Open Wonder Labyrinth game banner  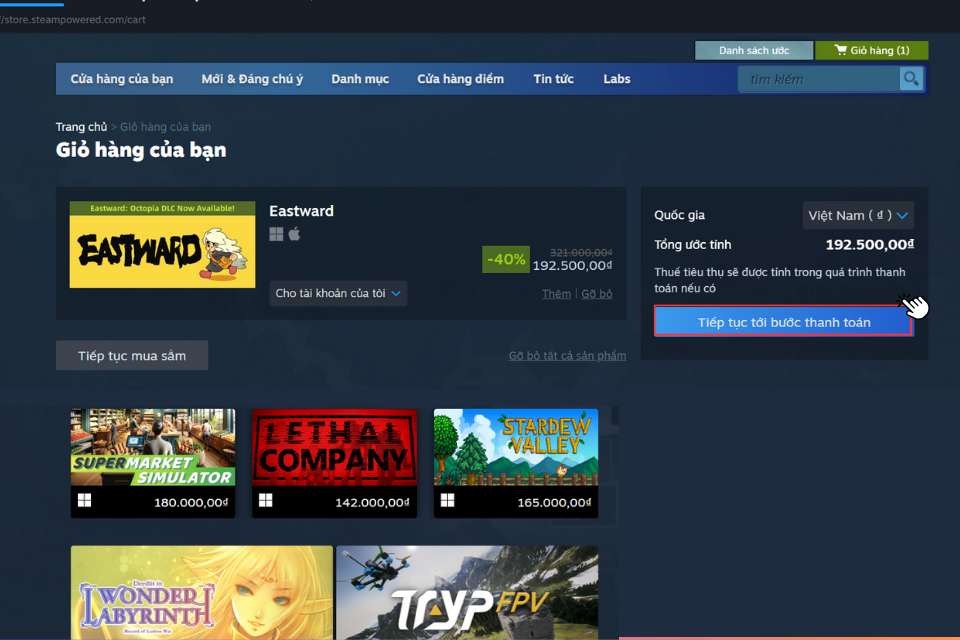(x=202, y=593)
